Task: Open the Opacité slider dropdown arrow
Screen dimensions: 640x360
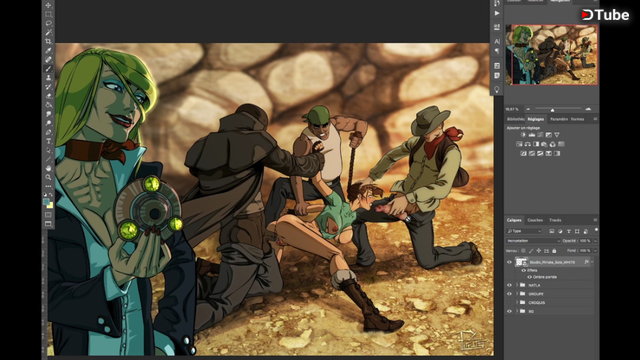Action: 595,241
